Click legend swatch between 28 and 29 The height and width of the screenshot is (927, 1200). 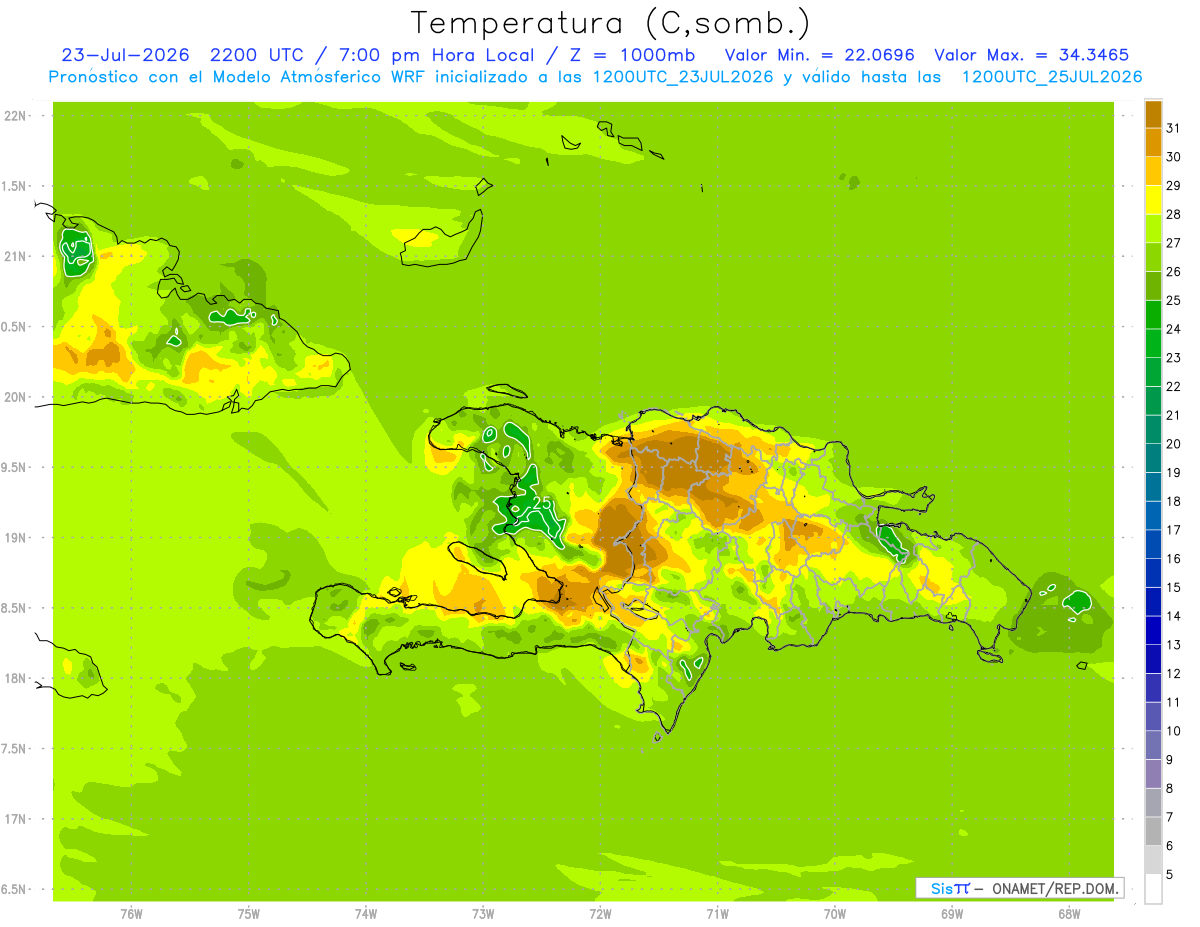1153,199
